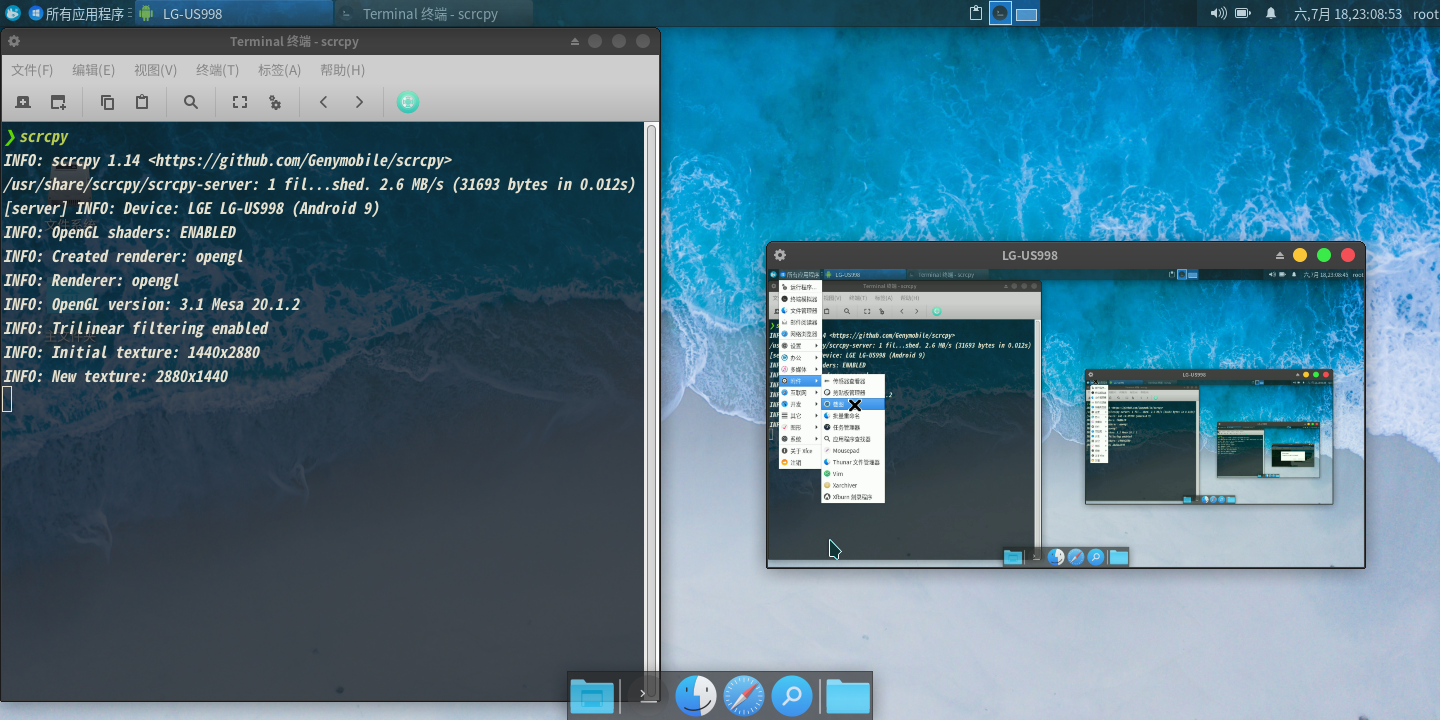Click the copy icon in the terminal toolbar
This screenshot has width=1440, height=720.
pyautogui.click(x=107, y=102)
